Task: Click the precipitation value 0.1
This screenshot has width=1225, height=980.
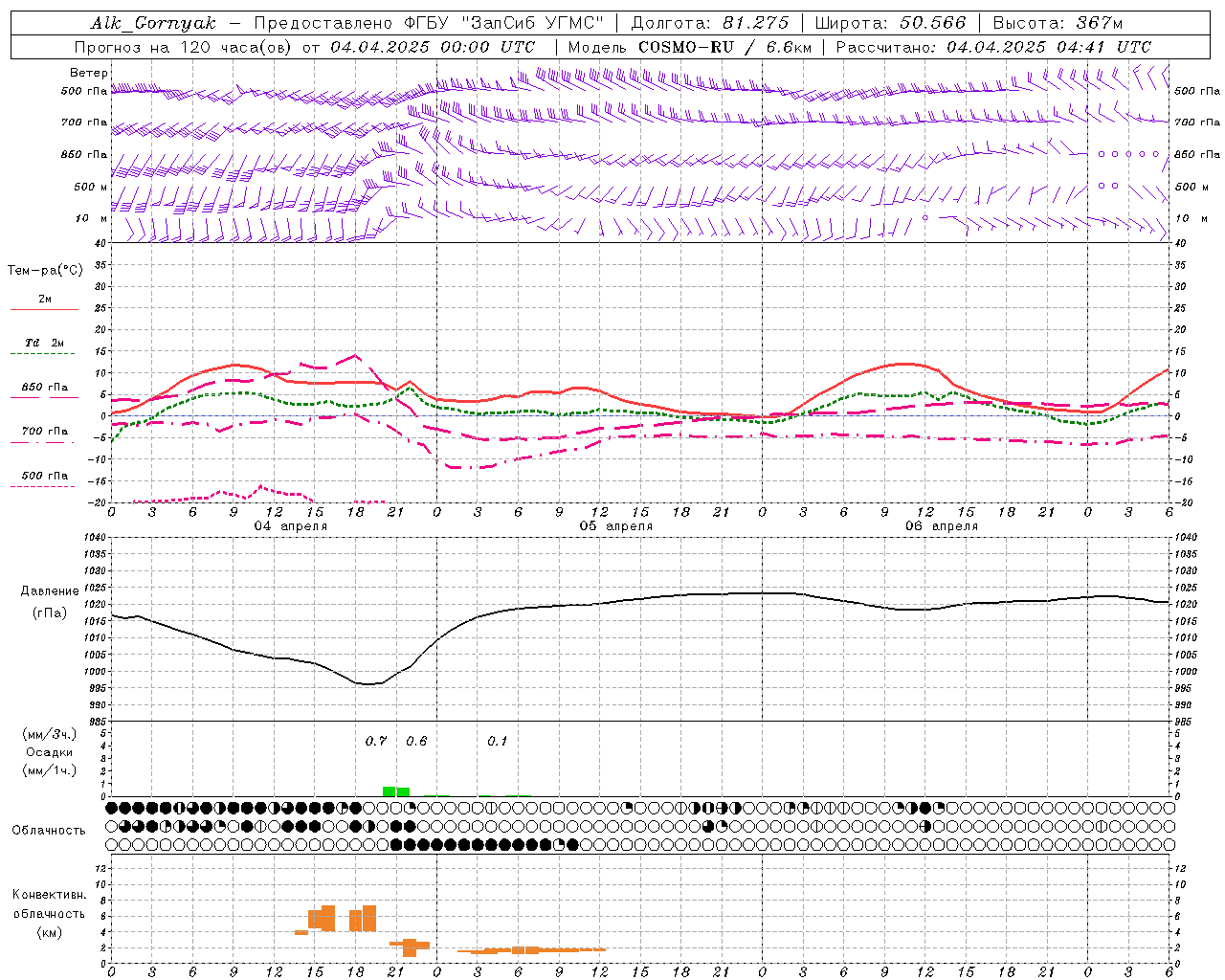Action: (x=497, y=741)
